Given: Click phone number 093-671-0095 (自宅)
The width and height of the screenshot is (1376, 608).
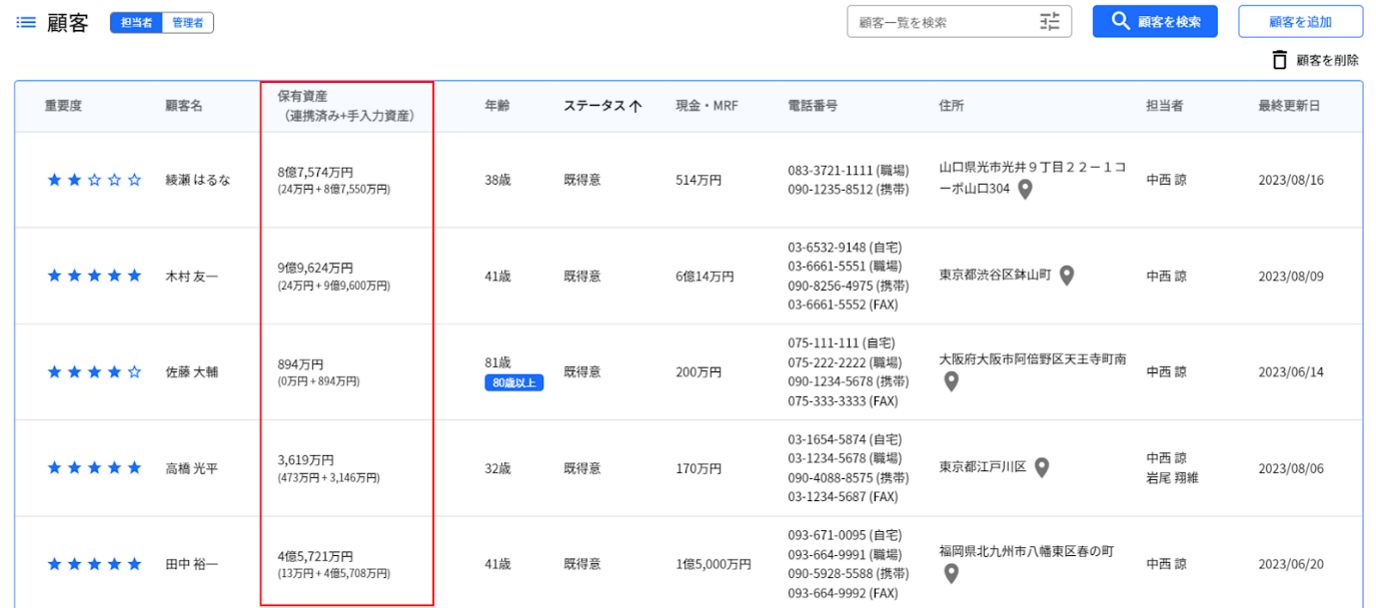Looking at the screenshot, I should 844,535.
